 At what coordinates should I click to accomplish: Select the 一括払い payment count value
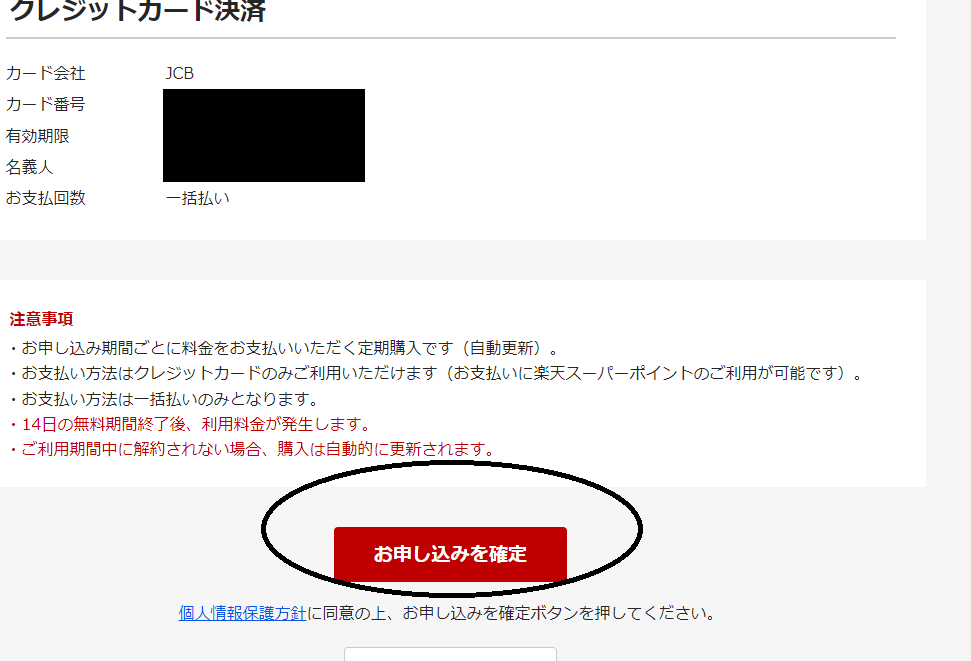(198, 198)
